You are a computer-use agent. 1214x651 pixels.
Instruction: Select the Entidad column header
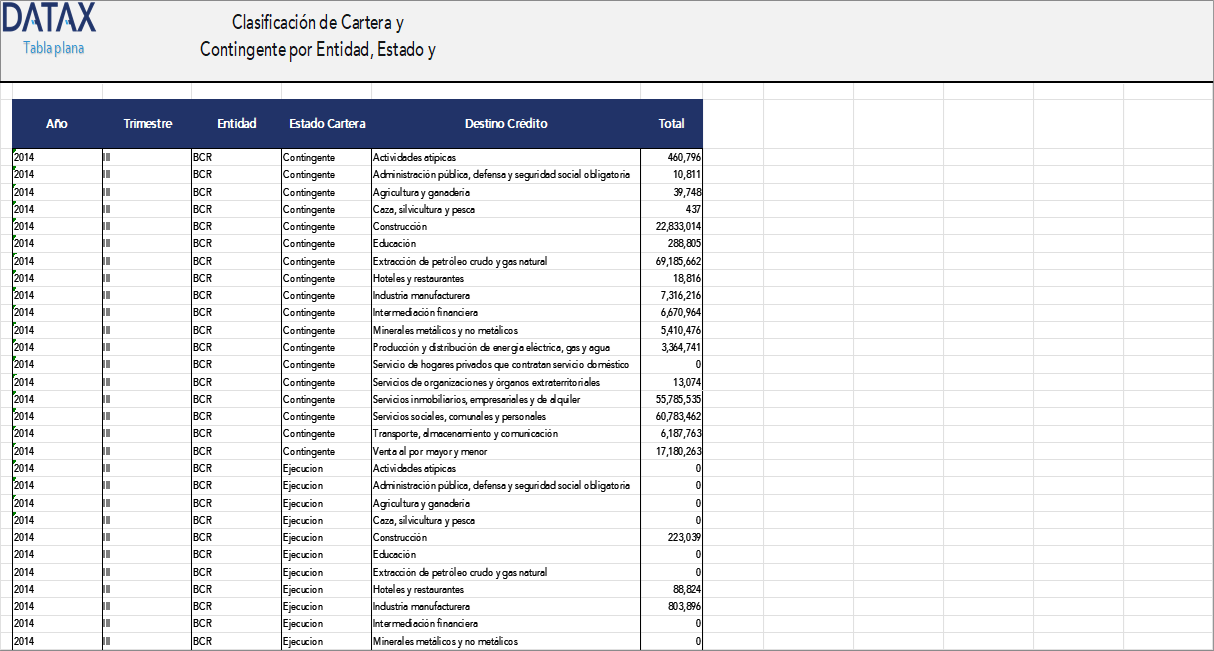(236, 123)
